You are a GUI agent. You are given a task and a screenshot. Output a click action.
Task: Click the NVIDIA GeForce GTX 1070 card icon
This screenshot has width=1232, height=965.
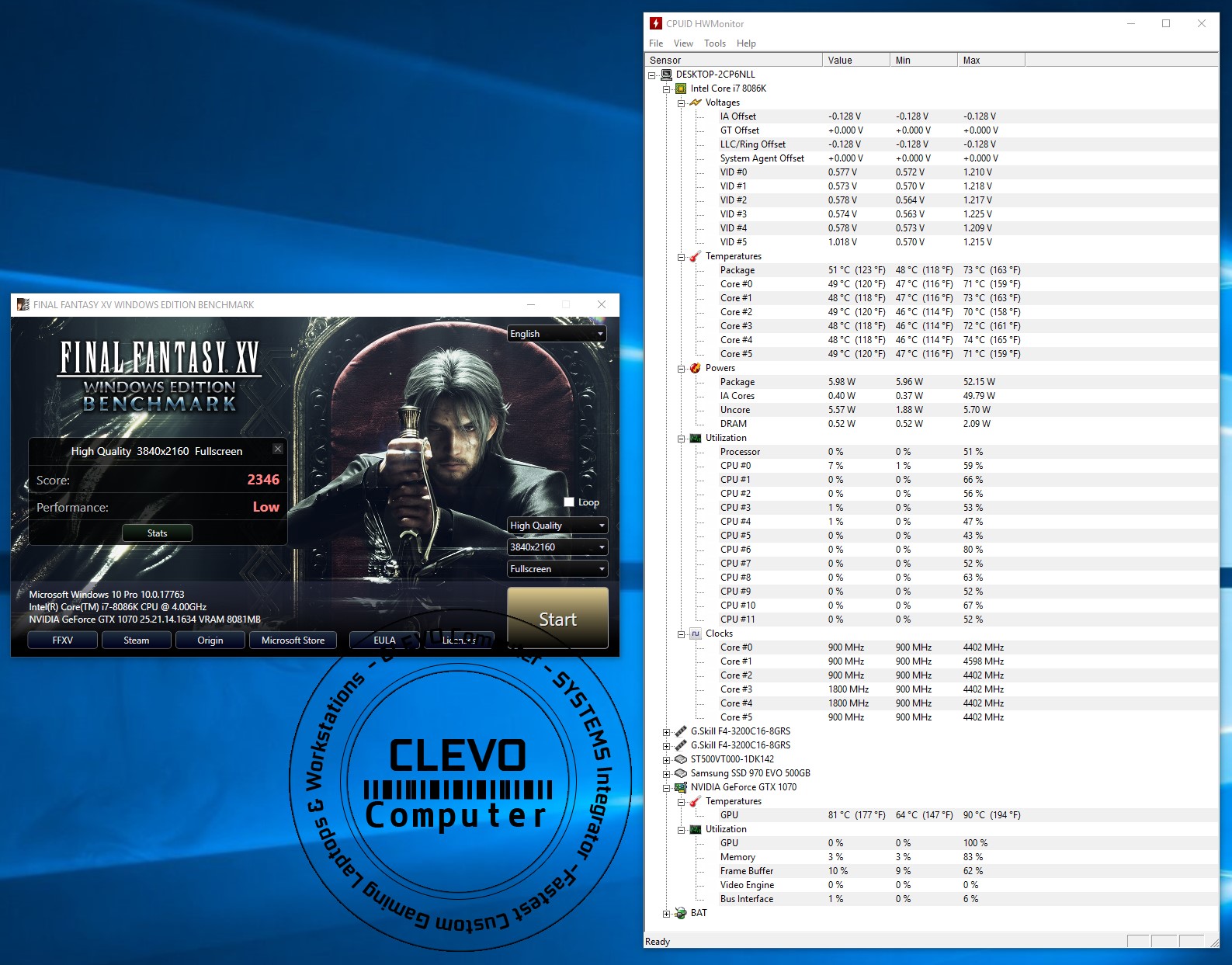click(x=681, y=787)
